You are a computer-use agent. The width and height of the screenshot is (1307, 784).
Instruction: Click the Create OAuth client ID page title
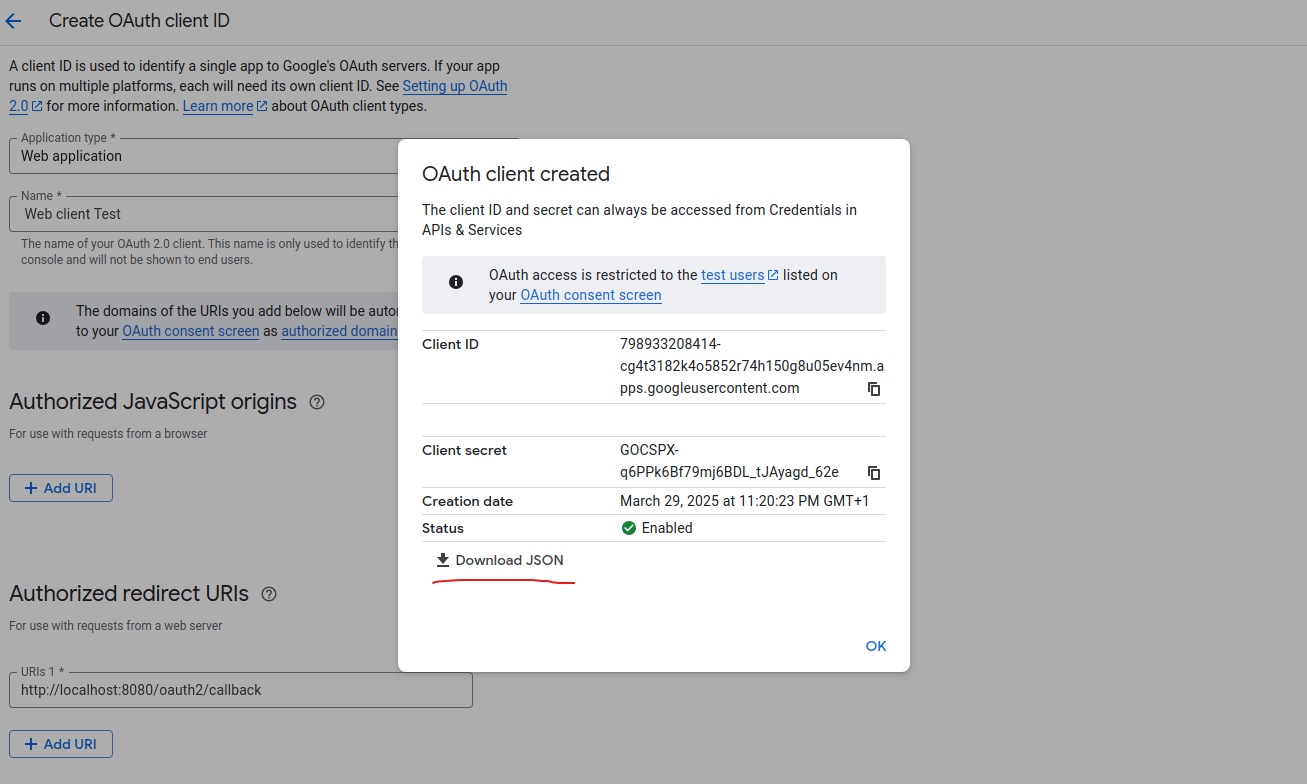coord(139,20)
